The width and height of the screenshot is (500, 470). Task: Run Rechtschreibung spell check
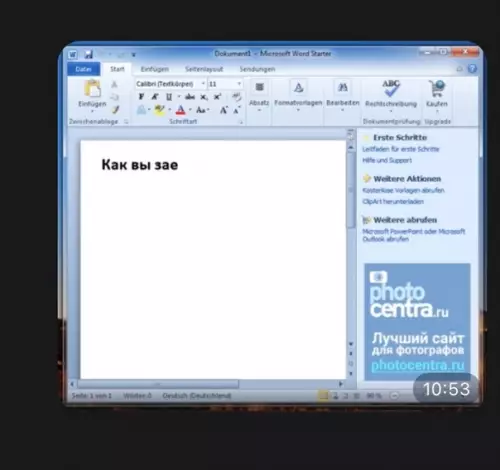[391, 95]
